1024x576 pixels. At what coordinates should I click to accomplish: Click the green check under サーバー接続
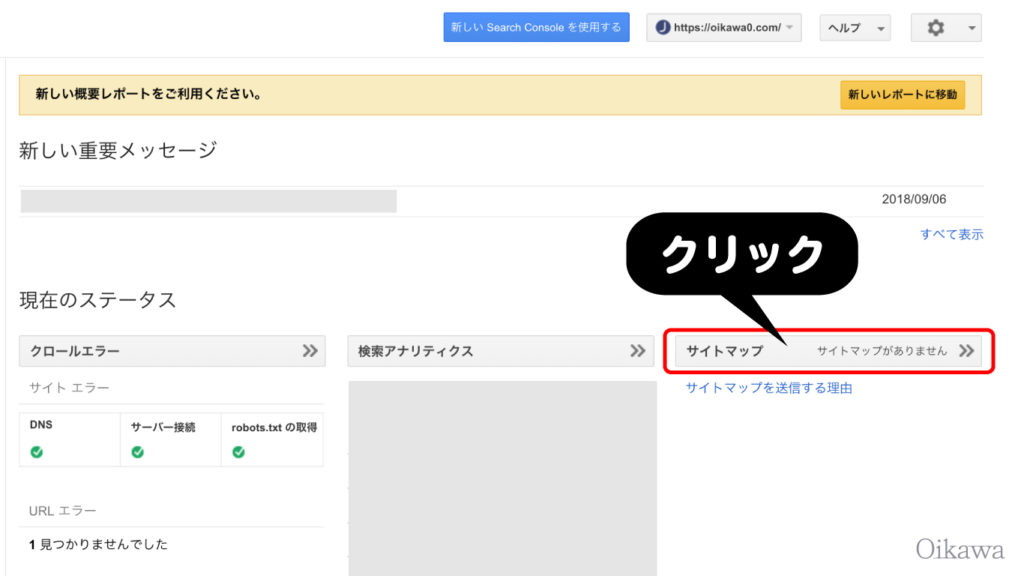138,452
